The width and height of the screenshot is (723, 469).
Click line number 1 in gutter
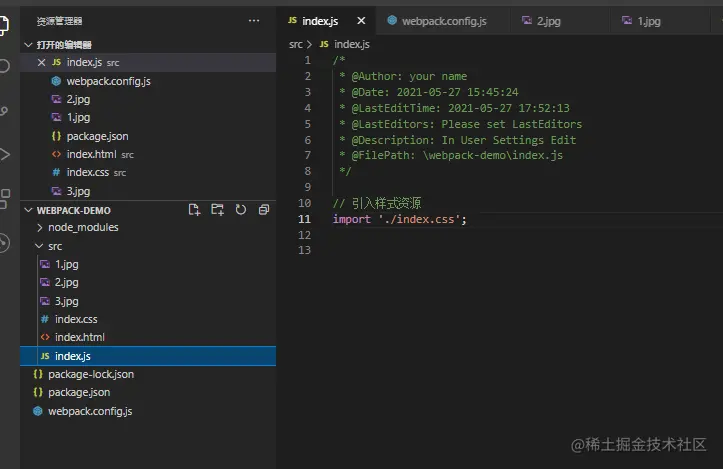pos(308,60)
